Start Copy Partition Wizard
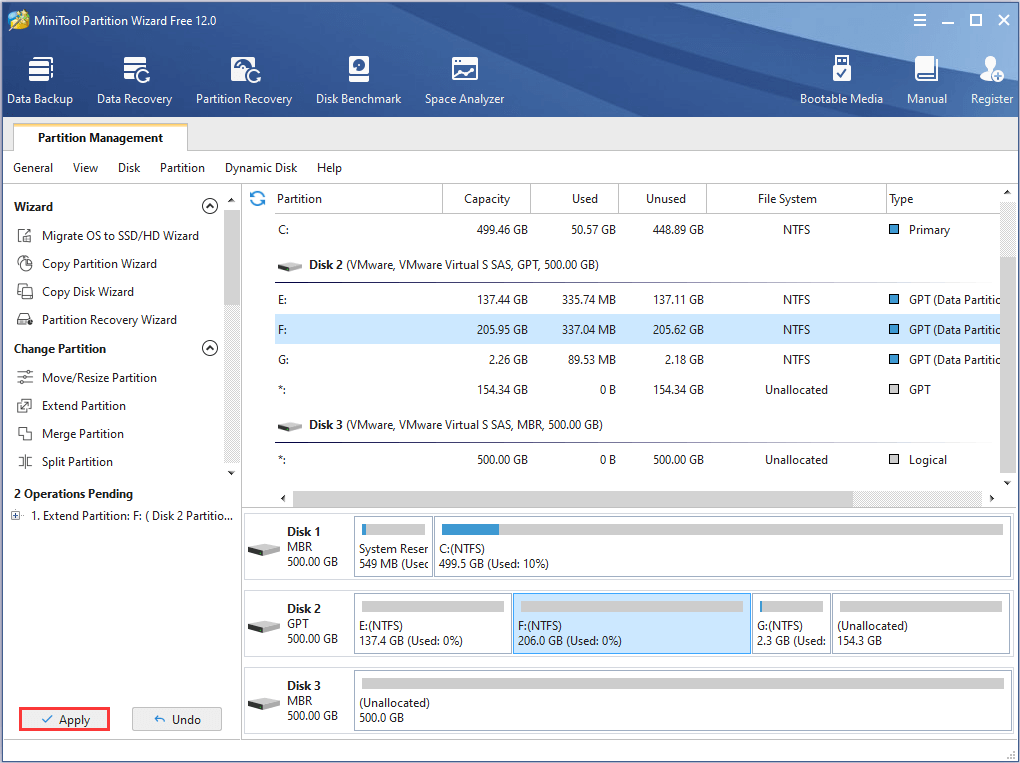This screenshot has width=1020, height=763. coord(87,263)
